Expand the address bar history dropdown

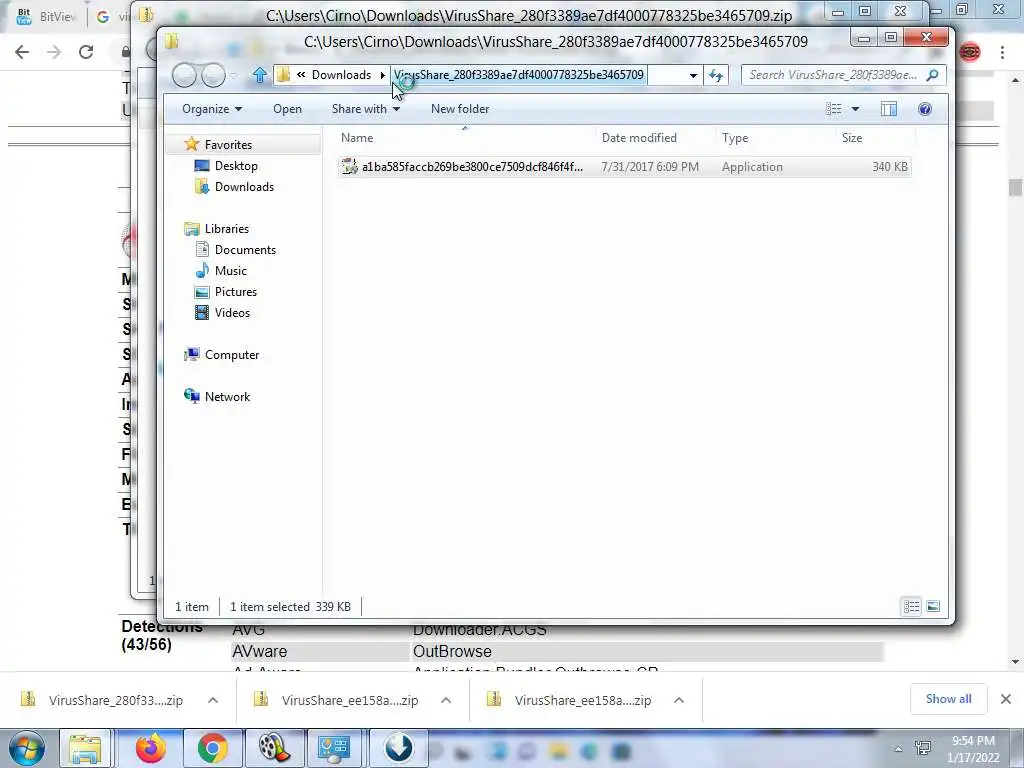(x=693, y=75)
